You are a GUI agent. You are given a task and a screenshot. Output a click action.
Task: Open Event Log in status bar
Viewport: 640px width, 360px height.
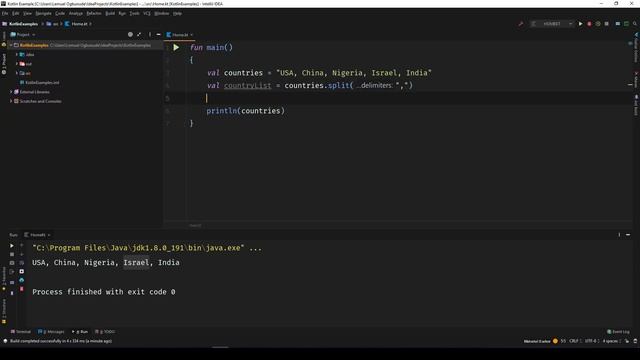pyautogui.click(x=618, y=332)
